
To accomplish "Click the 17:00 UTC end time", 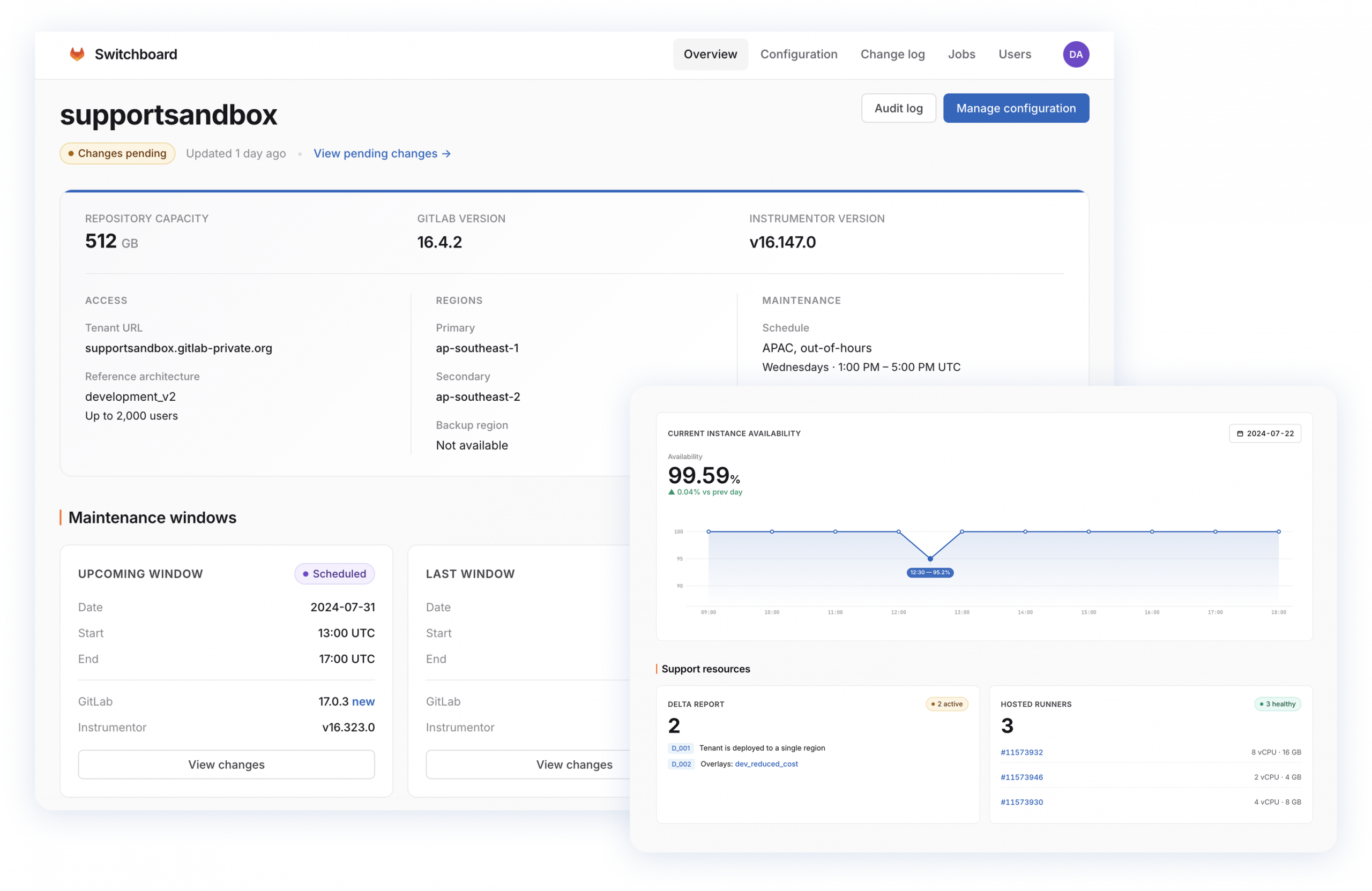I will pyautogui.click(x=347, y=659).
